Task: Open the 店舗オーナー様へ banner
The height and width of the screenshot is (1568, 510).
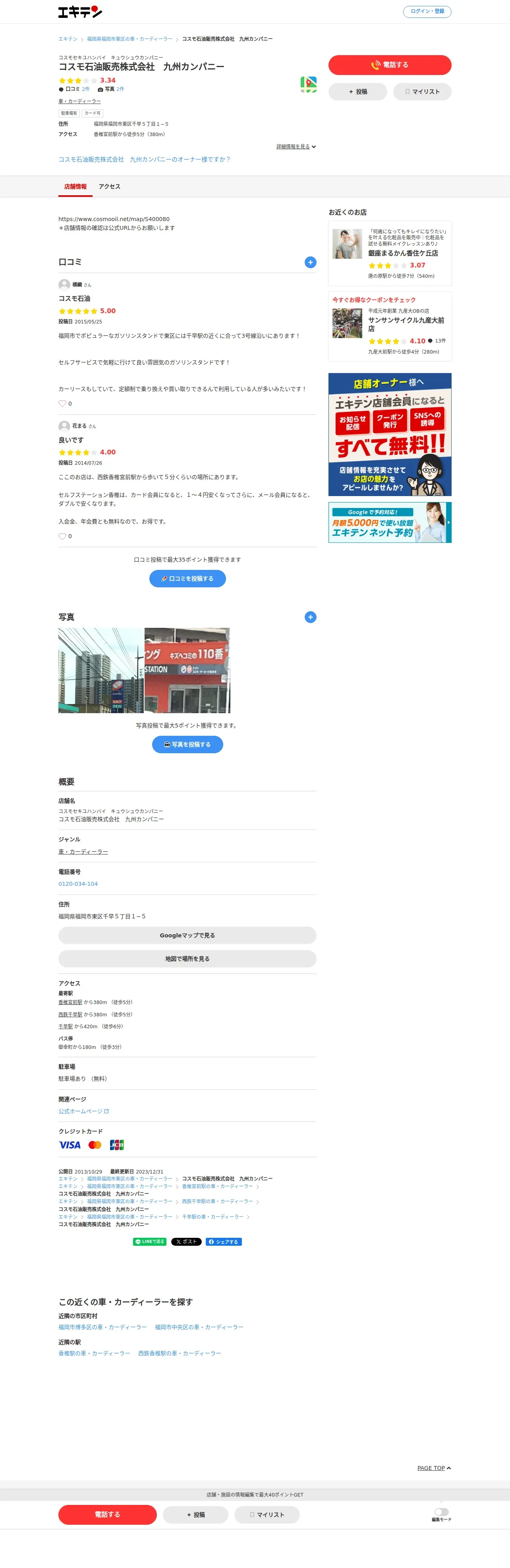Action: click(390, 435)
